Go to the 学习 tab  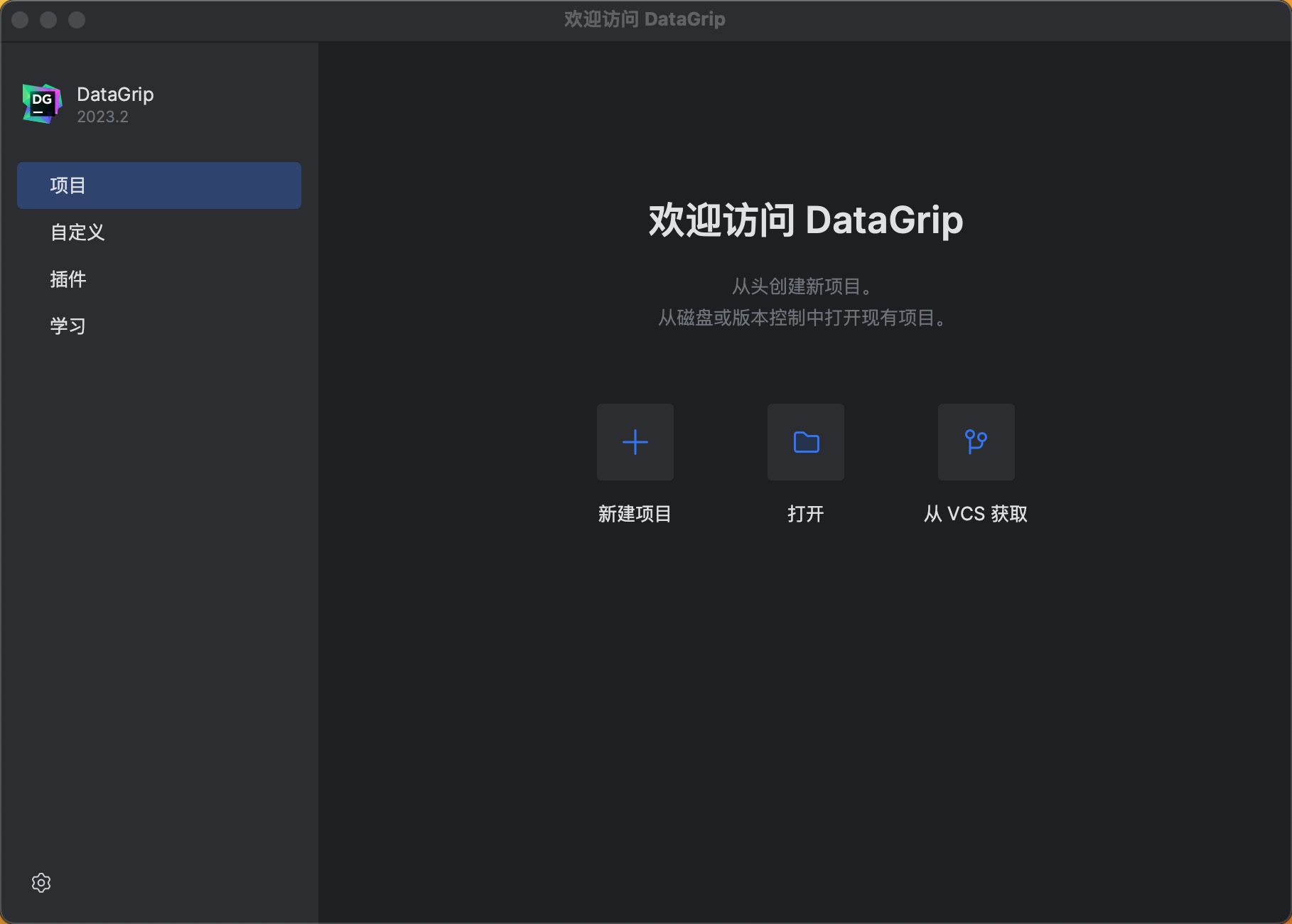click(68, 326)
